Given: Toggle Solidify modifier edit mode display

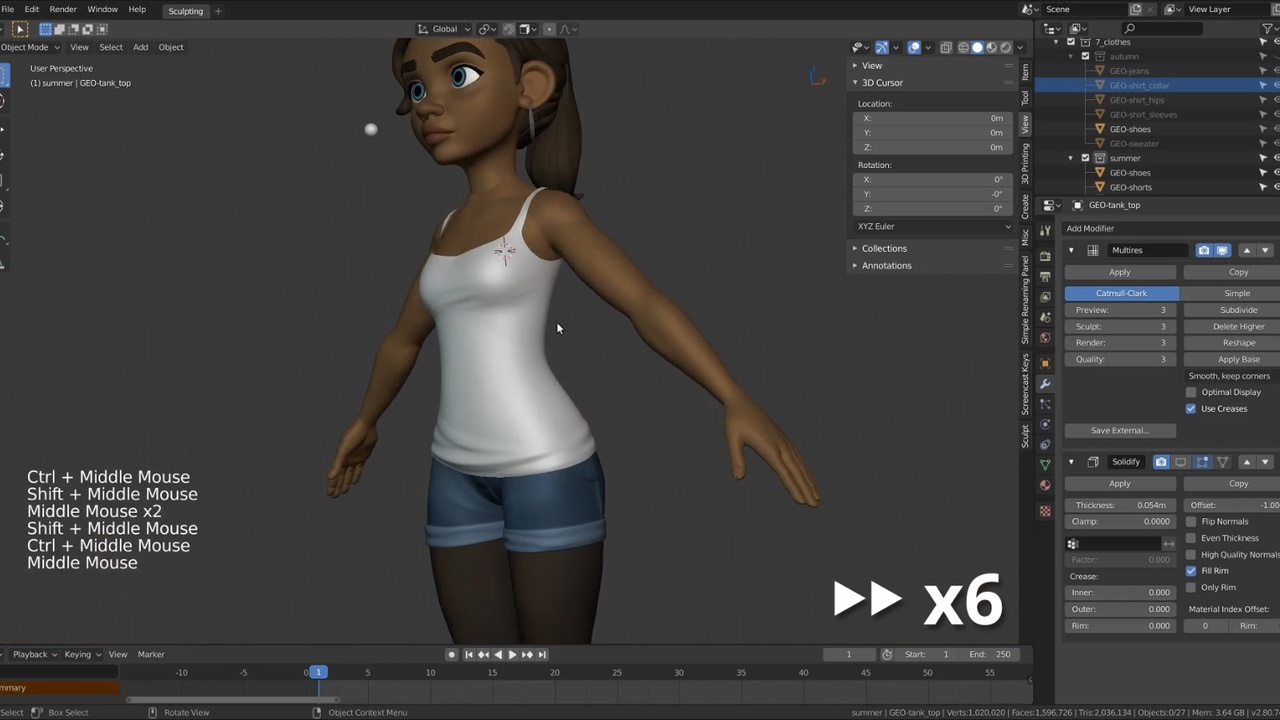Looking at the screenshot, I should coord(1202,462).
